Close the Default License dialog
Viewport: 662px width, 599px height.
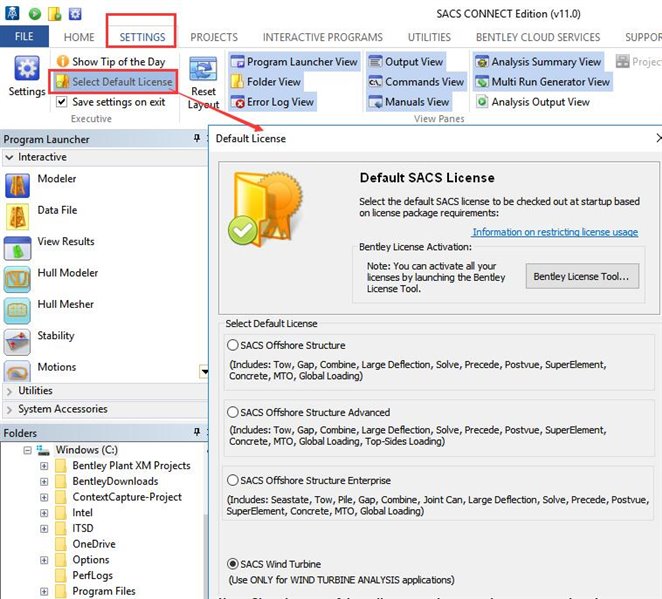point(659,138)
